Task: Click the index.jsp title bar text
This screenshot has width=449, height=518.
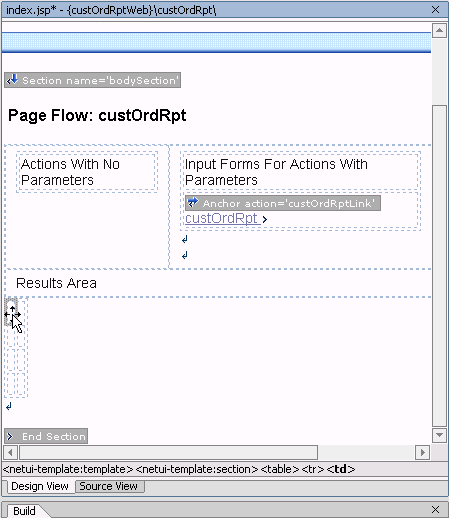Action: pyautogui.click(x=111, y=10)
